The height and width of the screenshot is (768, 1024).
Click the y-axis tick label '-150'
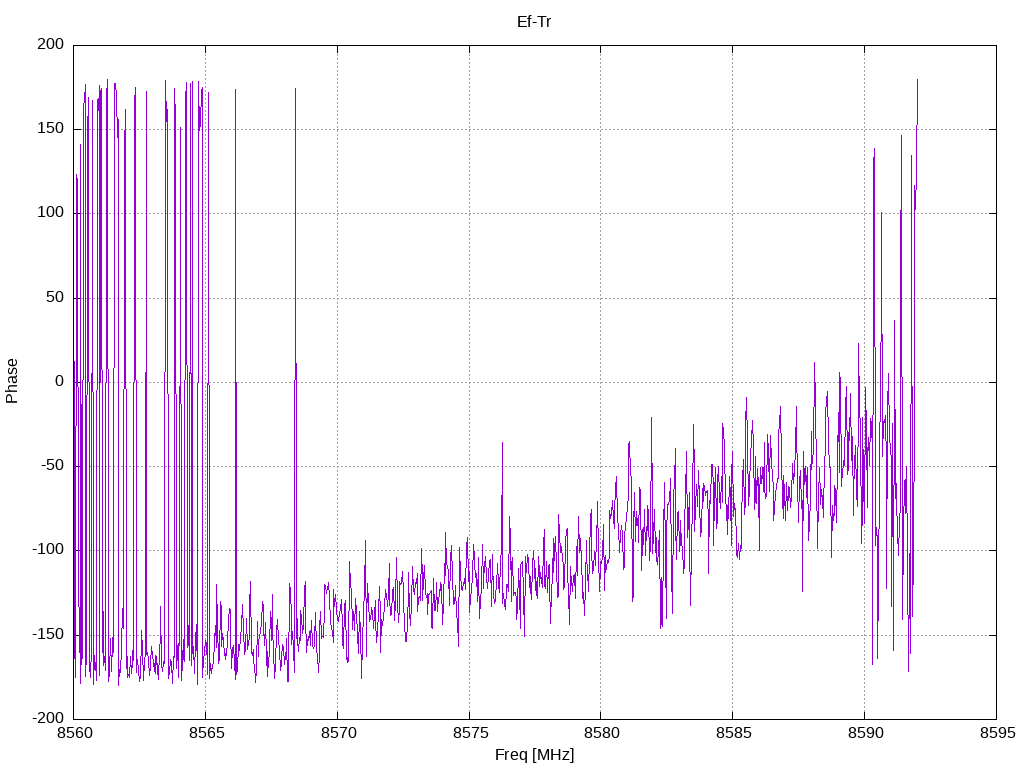tap(48, 634)
